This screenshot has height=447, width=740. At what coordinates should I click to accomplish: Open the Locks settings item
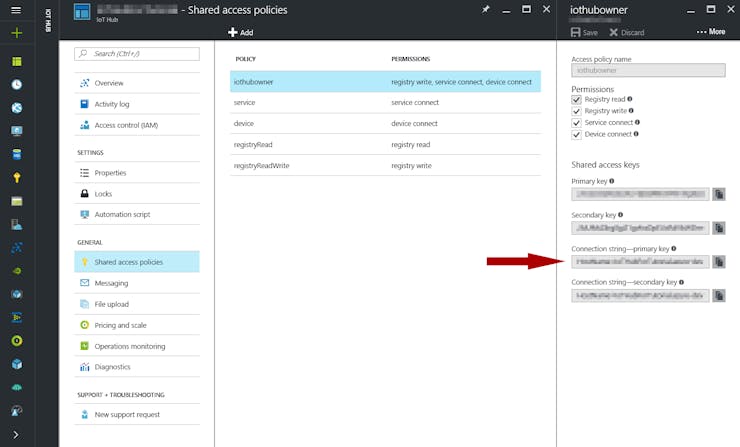[x=137, y=194]
